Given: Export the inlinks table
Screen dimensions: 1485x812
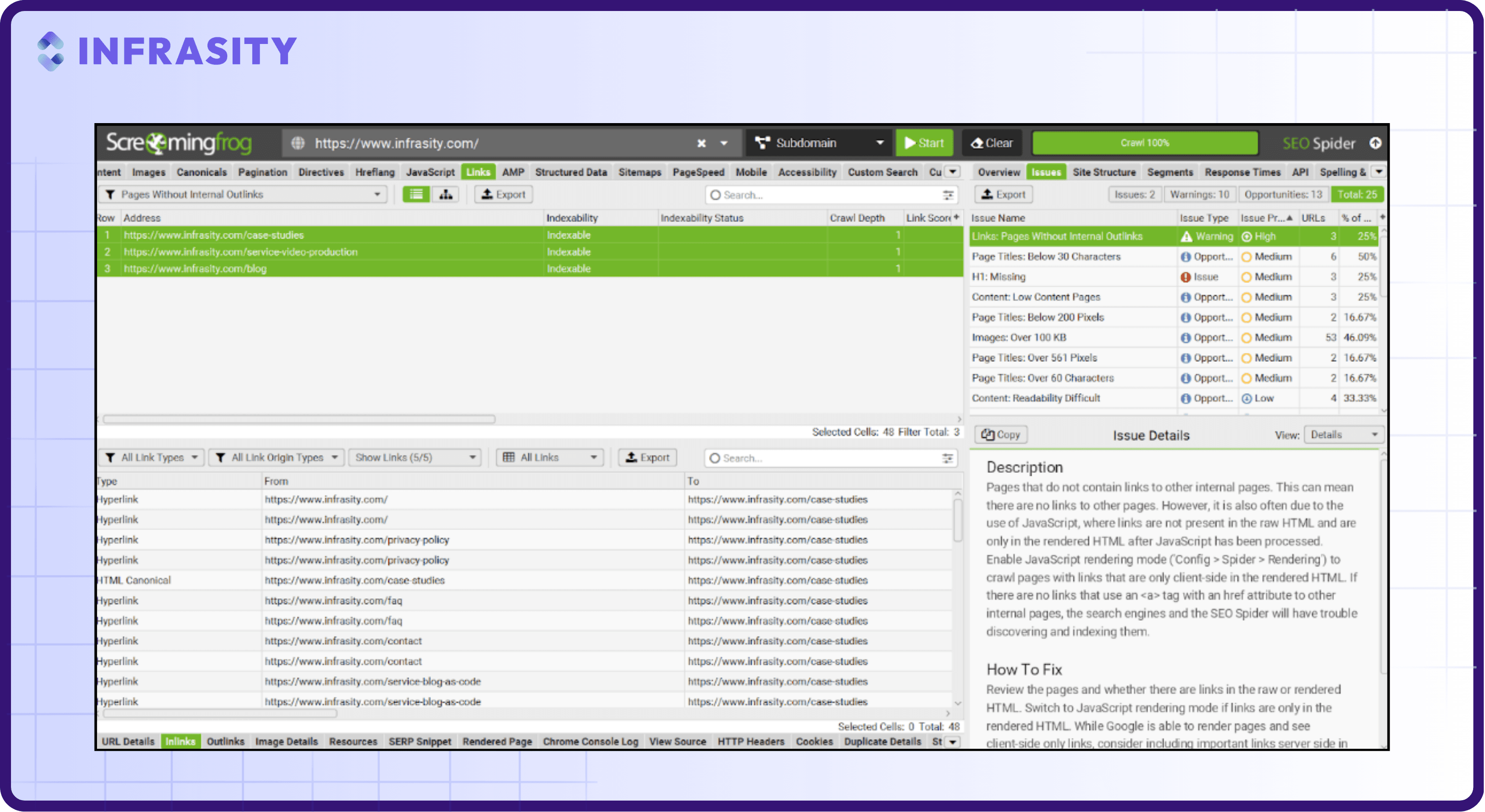Looking at the screenshot, I should click(648, 457).
